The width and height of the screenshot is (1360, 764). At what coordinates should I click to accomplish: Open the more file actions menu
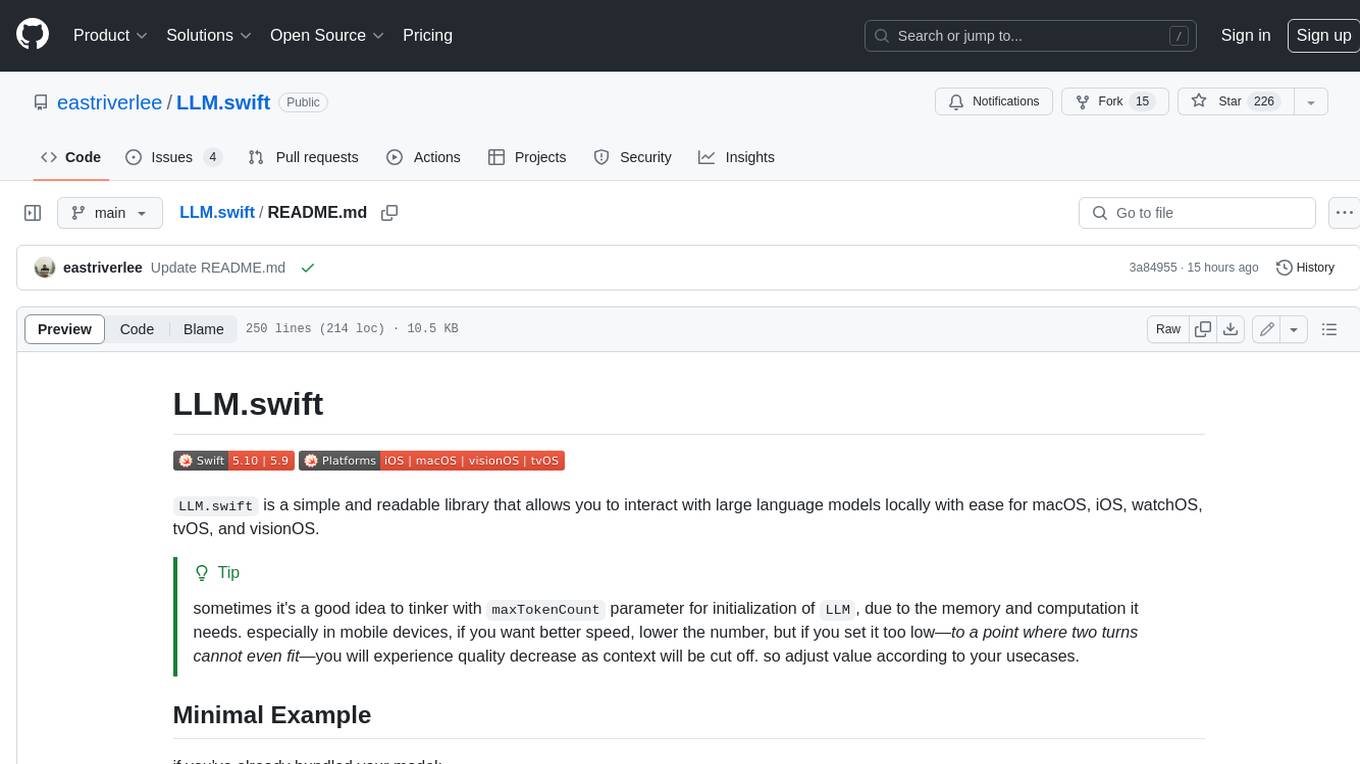1344,213
